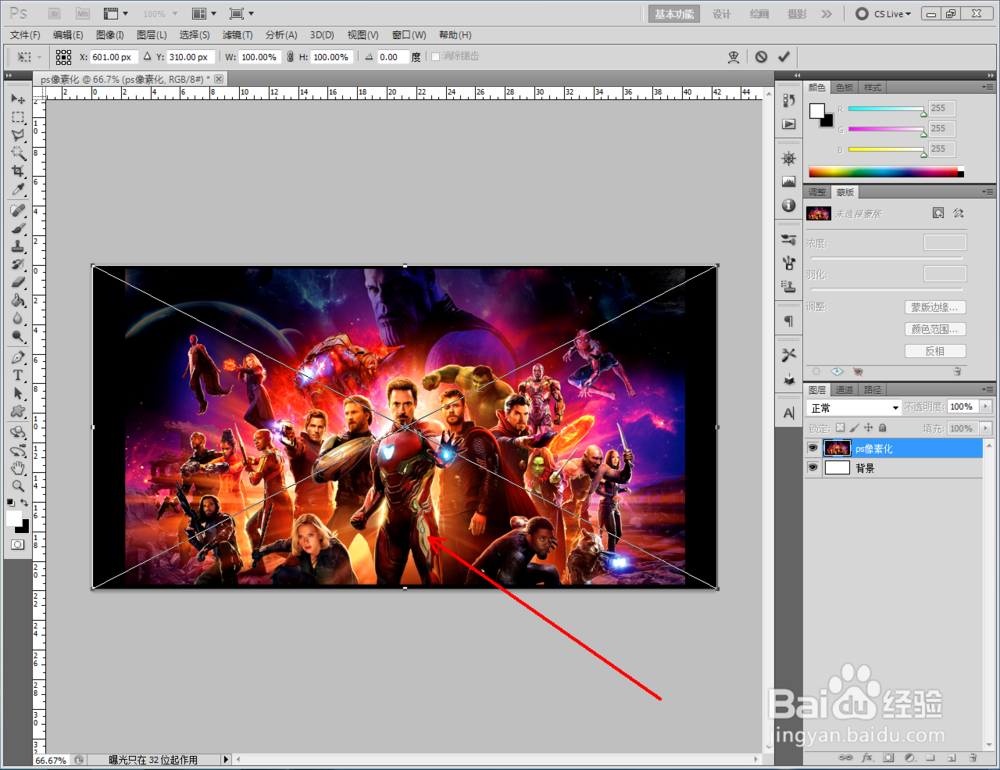Click the color spectrum ramp

(886, 172)
